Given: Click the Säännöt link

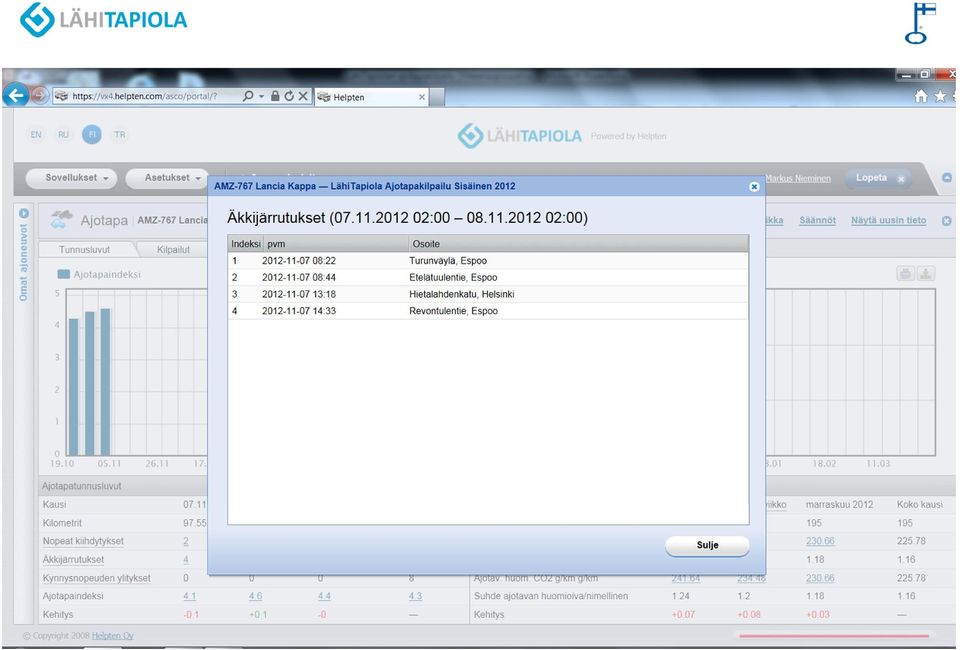Looking at the screenshot, I should pyautogui.click(x=817, y=220).
